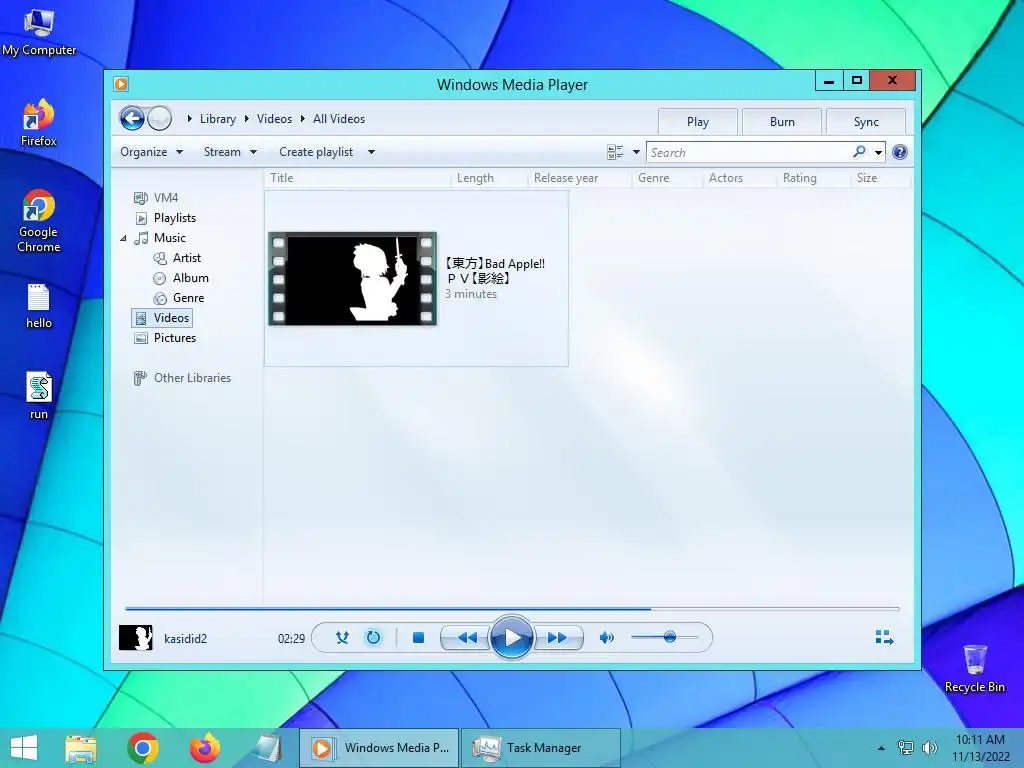
Task: Toggle shuffle mode
Action: 342,638
